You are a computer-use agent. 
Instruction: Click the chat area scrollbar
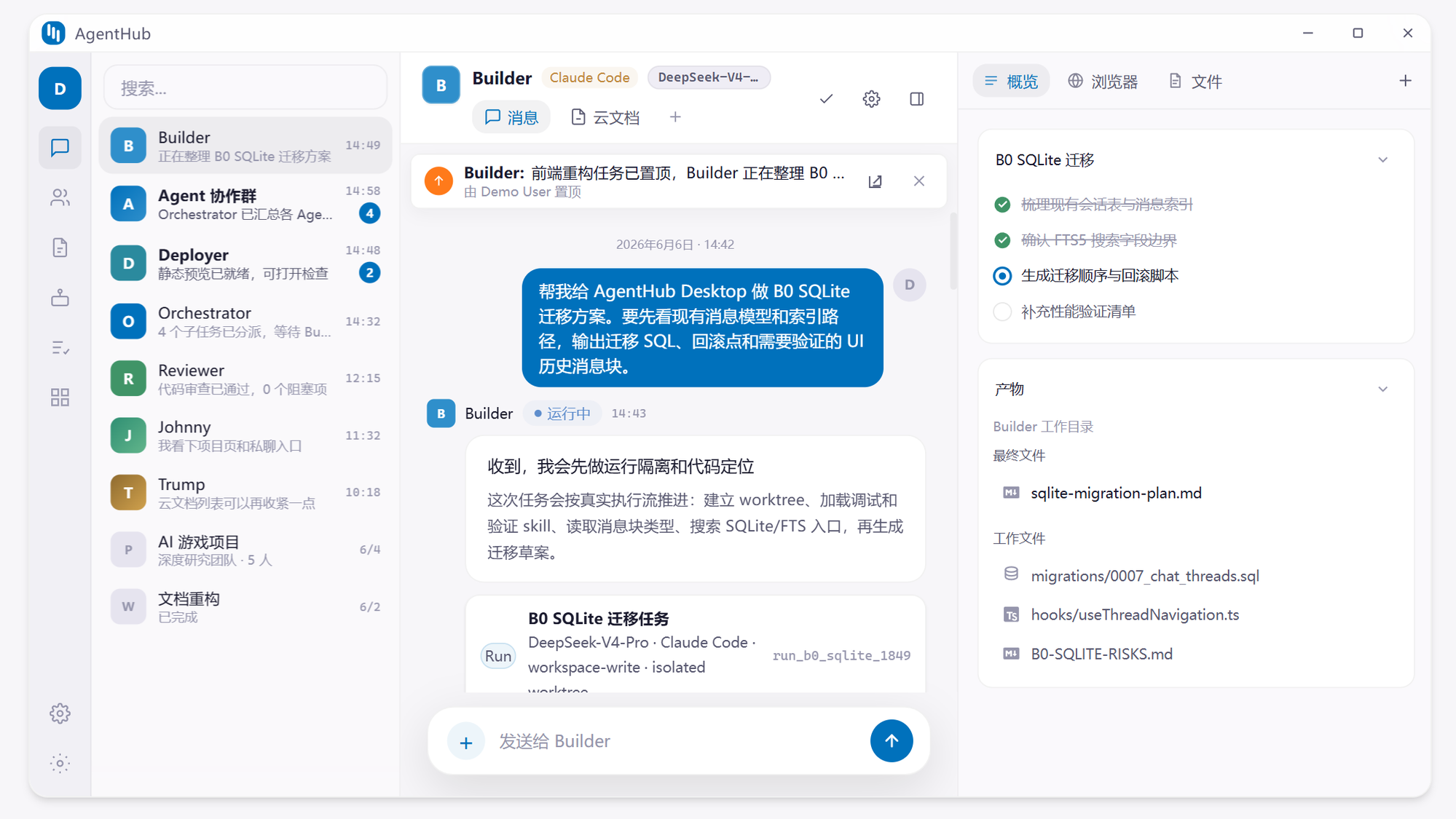click(953, 251)
